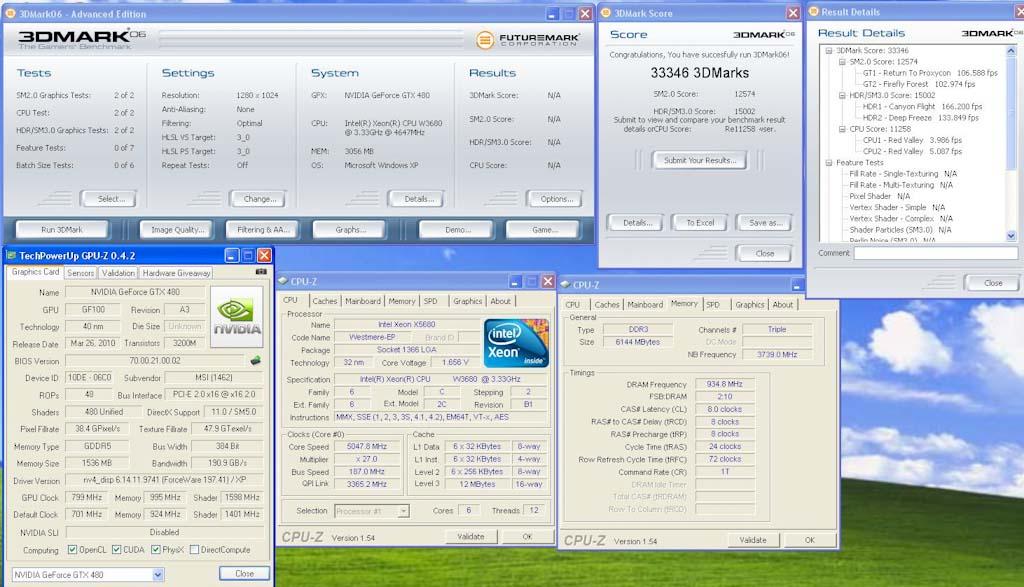Click scroll down arrow in Result Details
This screenshot has width=1024, height=587.
[x=1011, y=236]
